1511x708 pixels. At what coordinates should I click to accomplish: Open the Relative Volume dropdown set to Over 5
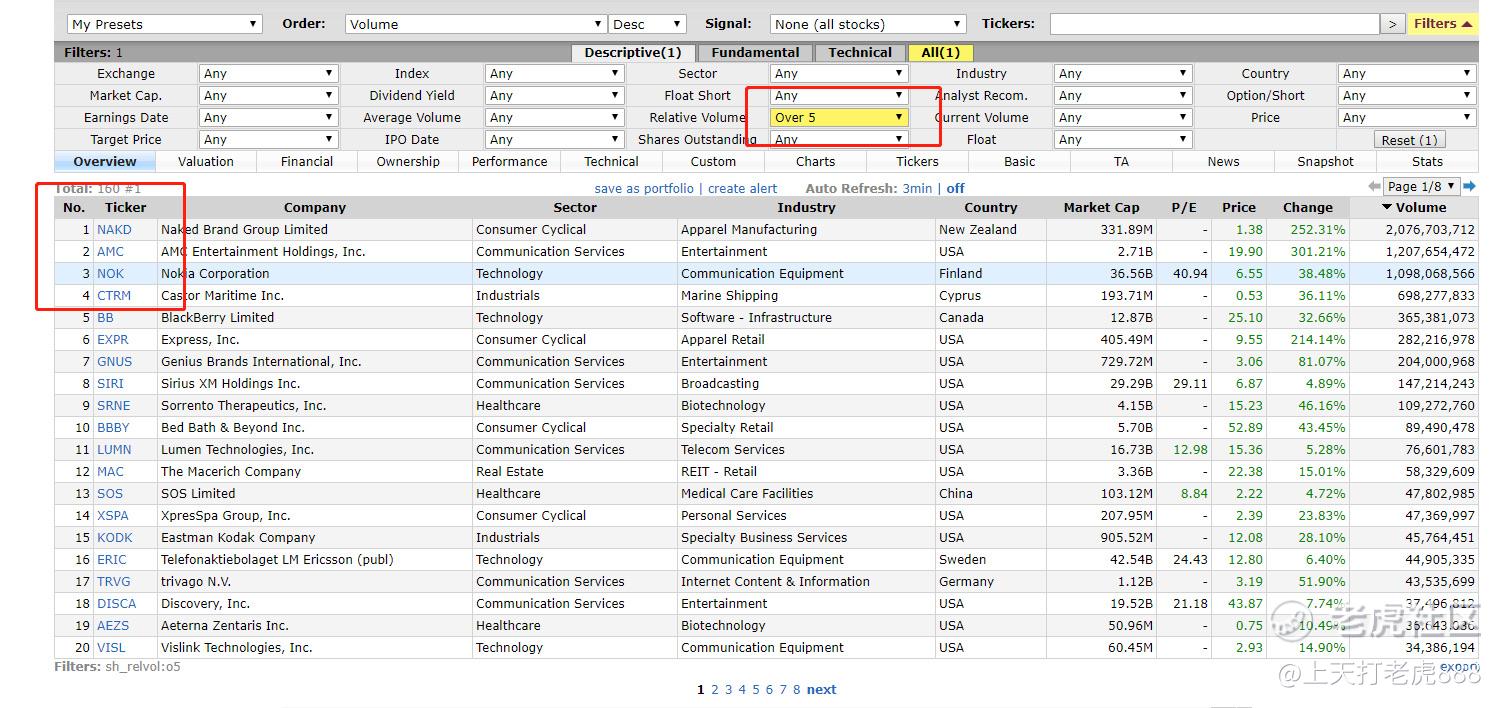pyautogui.click(x=839, y=117)
